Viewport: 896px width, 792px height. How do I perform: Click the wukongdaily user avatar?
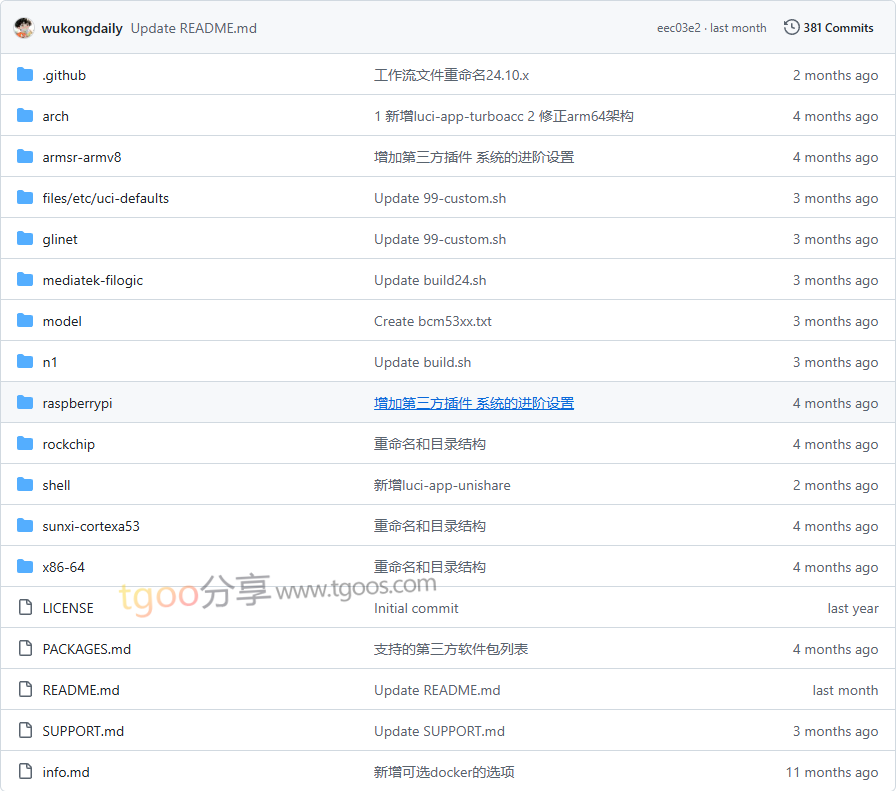[x=24, y=28]
